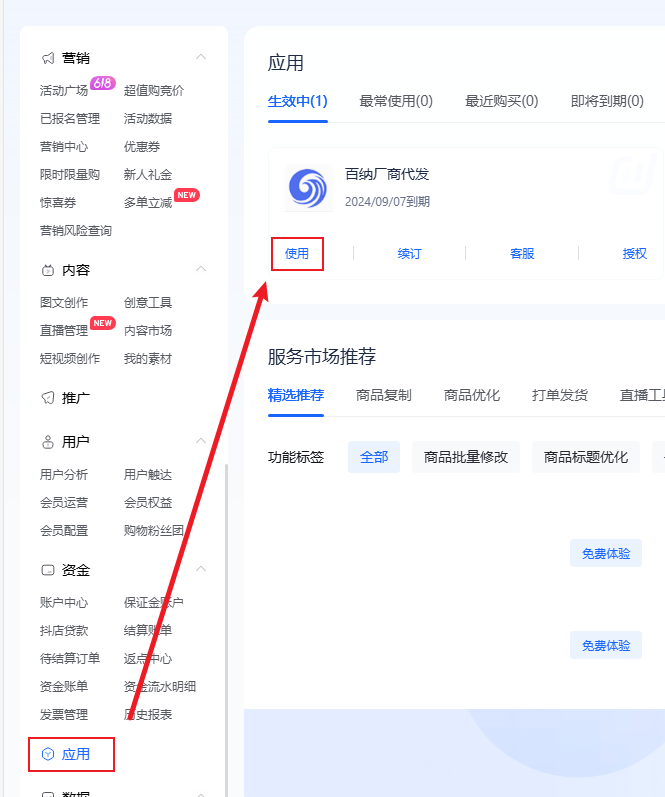
Task: Open 创意工具 menu item
Action: click(x=148, y=303)
